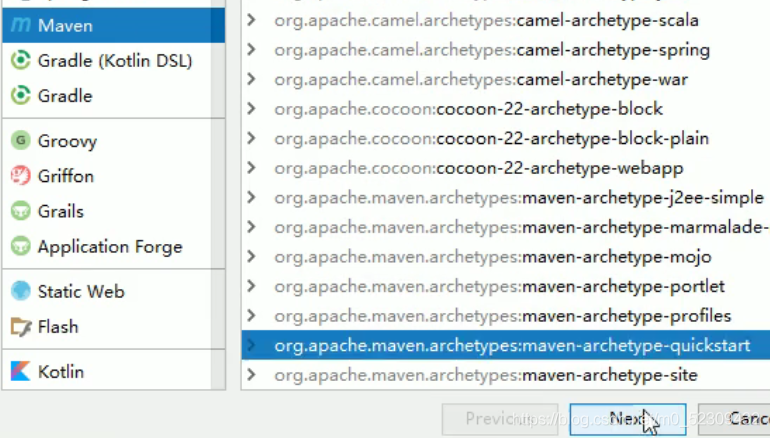Select Maven project type label
This screenshot has height=438, width=770.
[65, 26]
